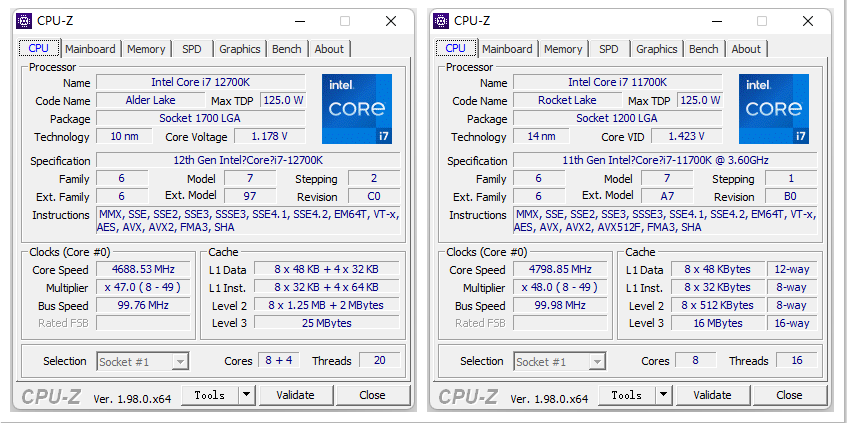Click the Revision value B0

click(791, 196)
